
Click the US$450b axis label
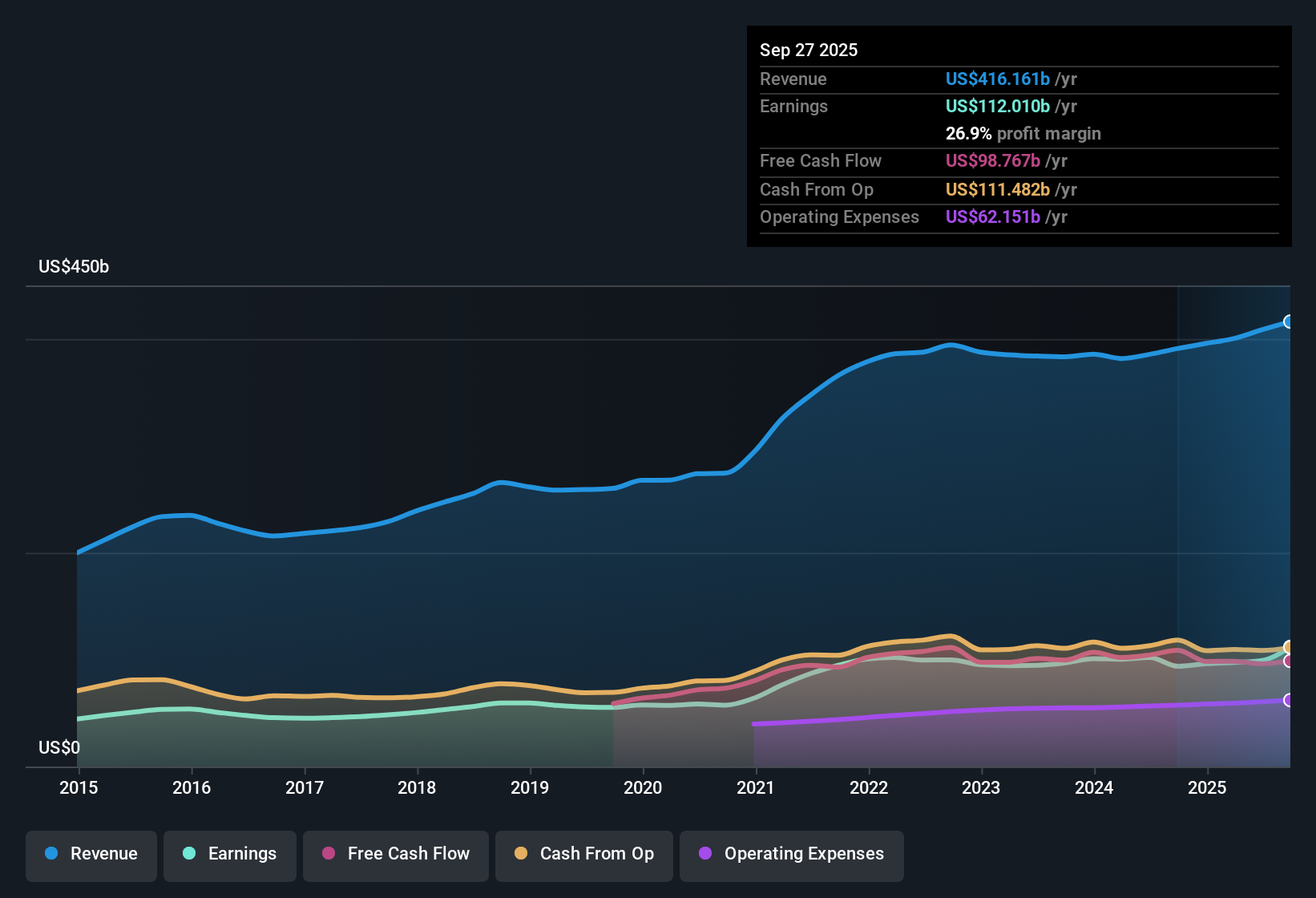tap(74, 266)
